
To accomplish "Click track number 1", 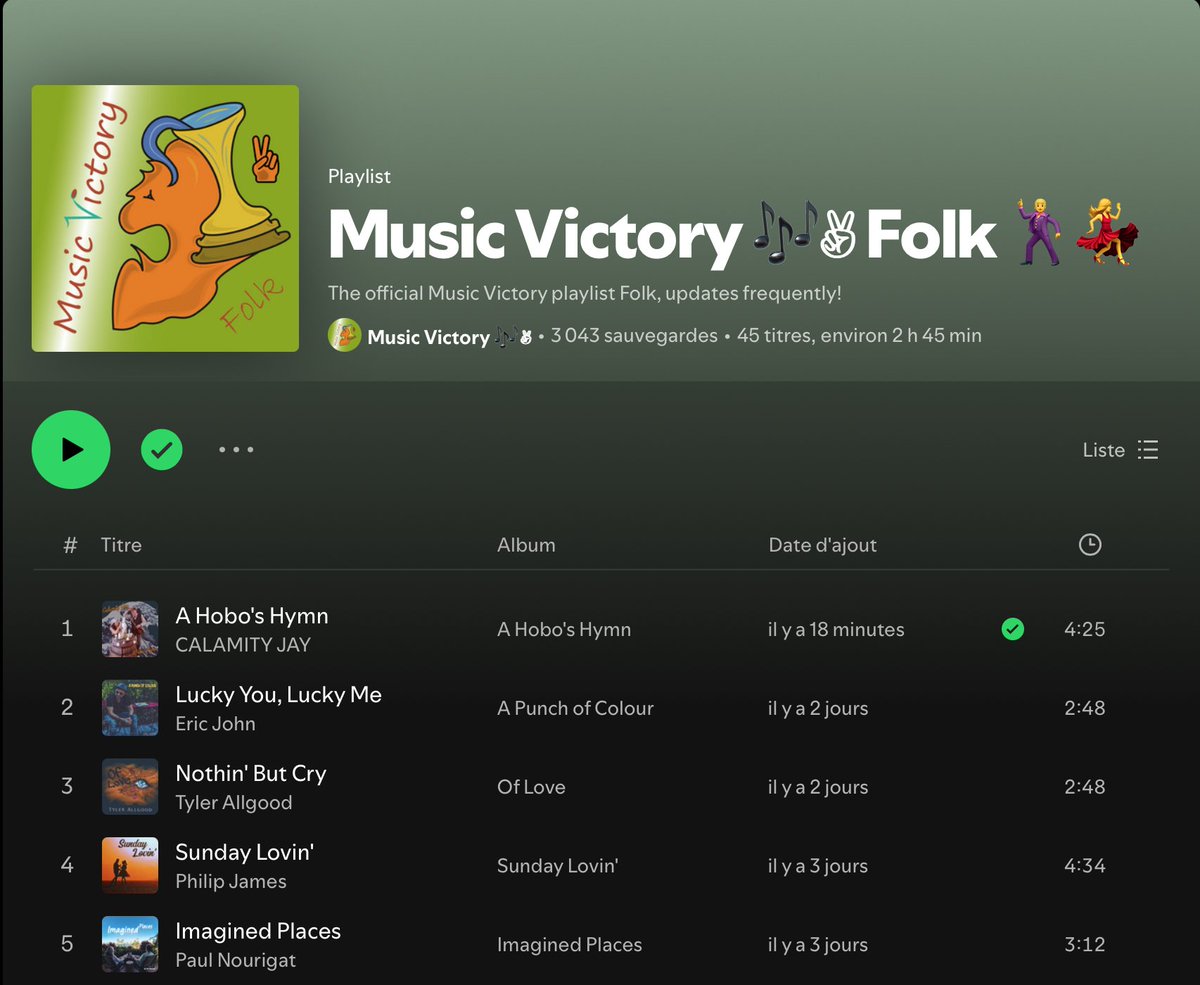I will (67, 629).
